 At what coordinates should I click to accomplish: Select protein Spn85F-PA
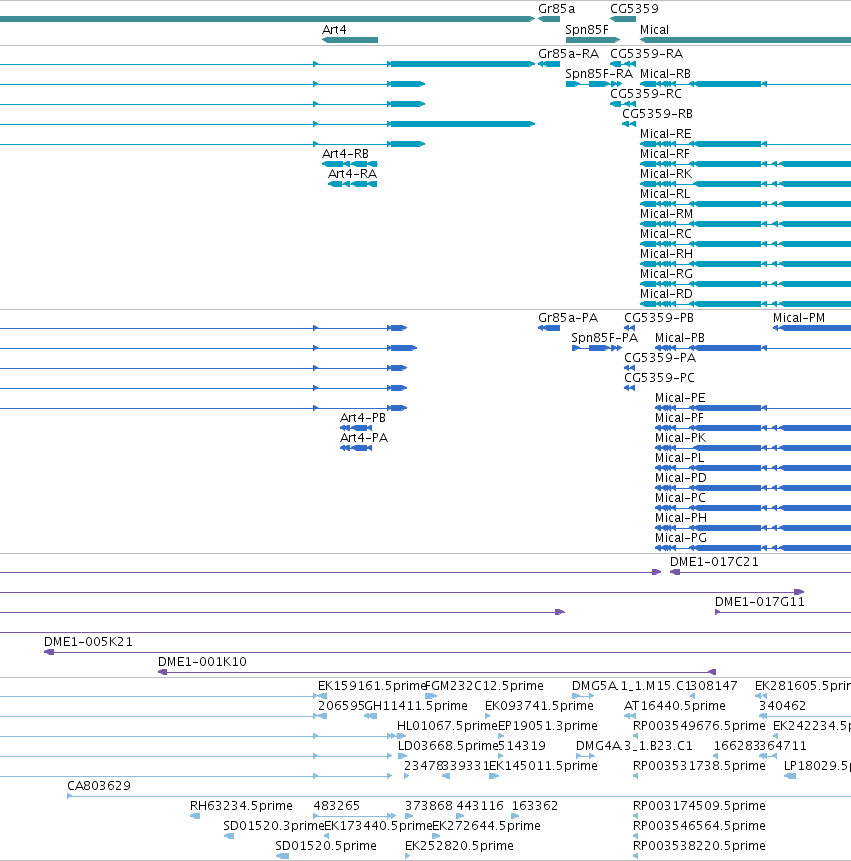point(604,338)
